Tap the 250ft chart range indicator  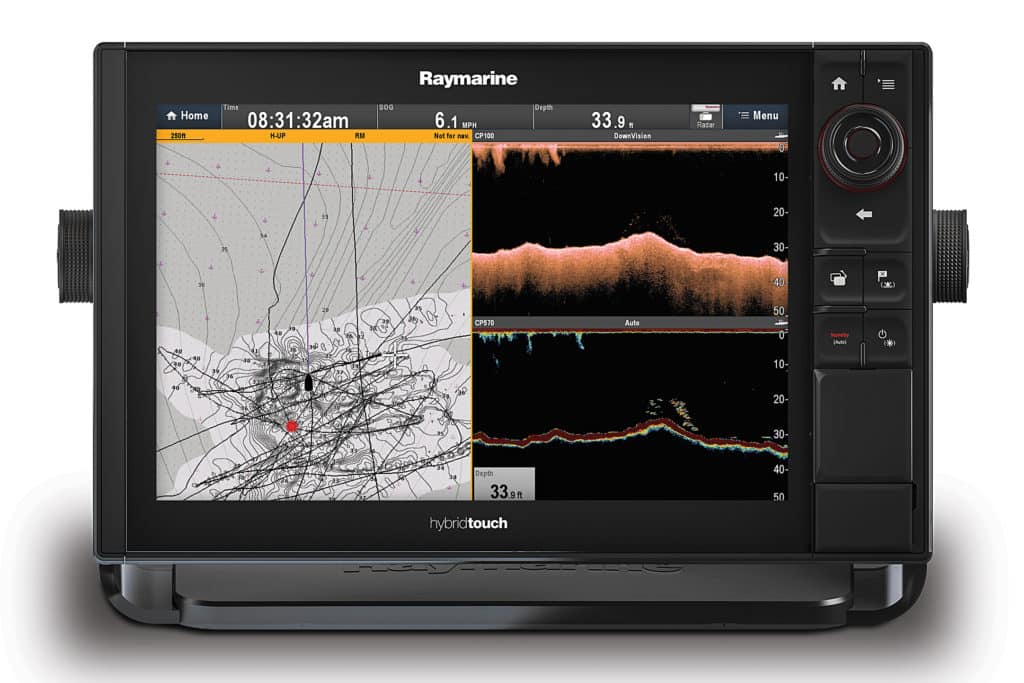click(x=178, y=136)
